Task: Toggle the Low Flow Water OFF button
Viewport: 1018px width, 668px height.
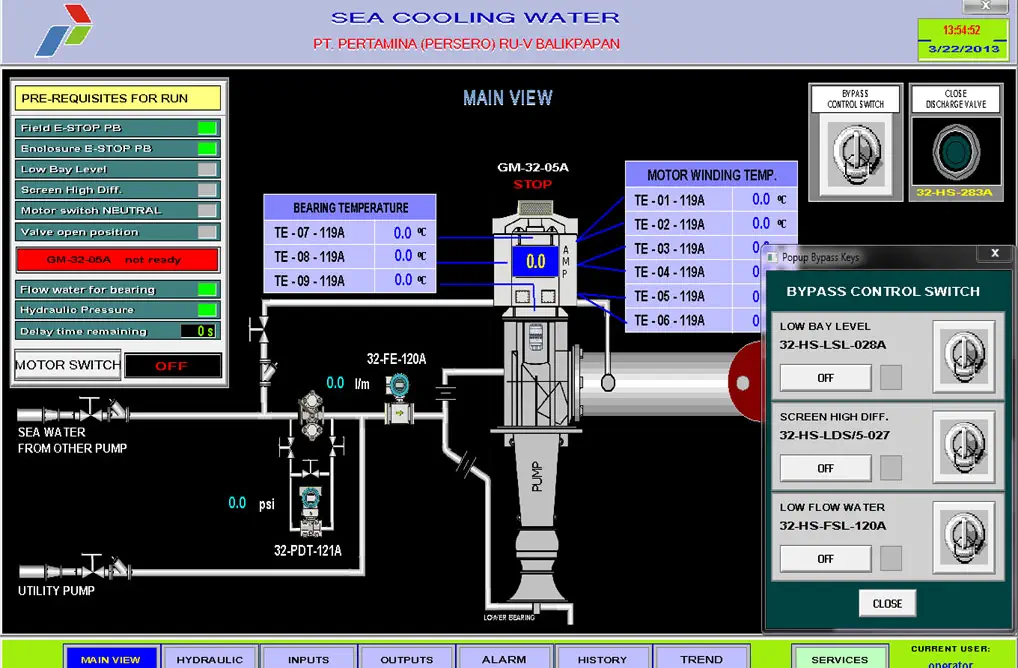Action: [x=825, y=559]
